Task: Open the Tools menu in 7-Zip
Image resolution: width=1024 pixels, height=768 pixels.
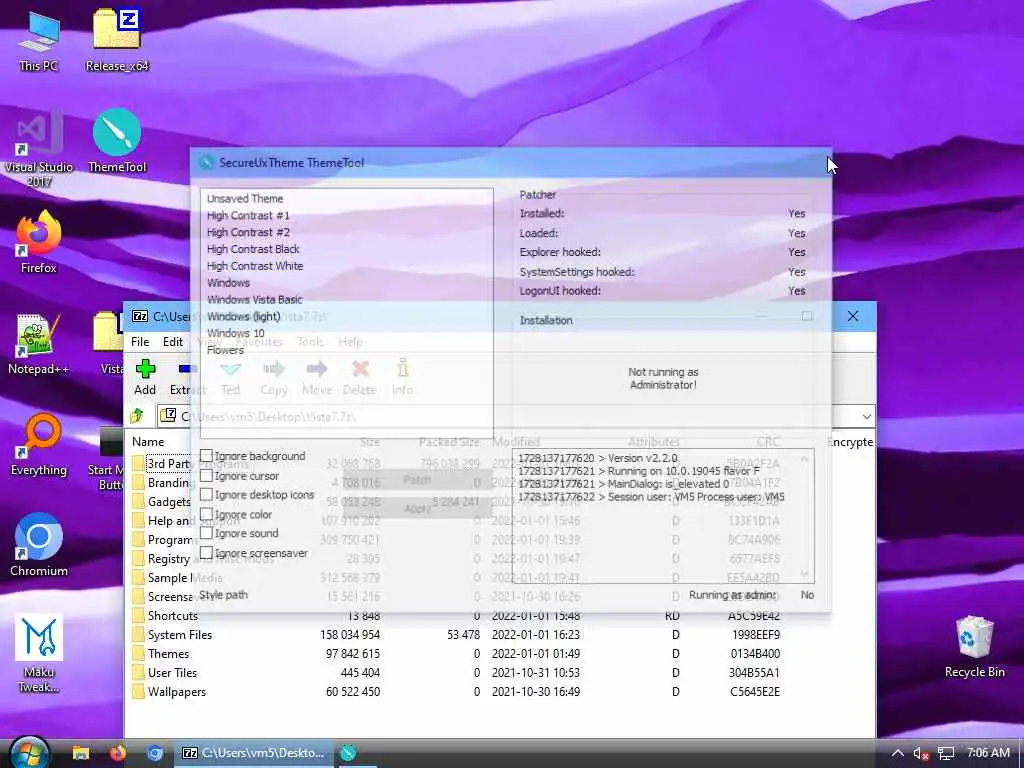Action: pos(310,342)
